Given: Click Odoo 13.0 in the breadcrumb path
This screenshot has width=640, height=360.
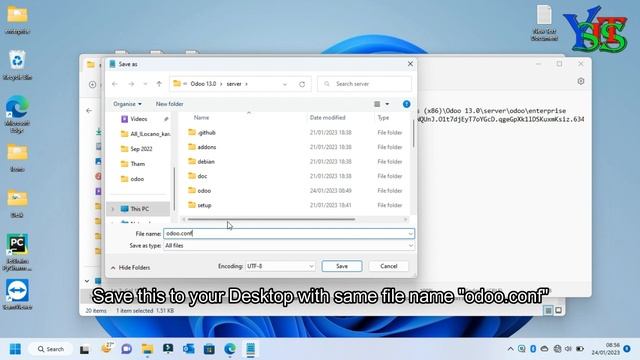Looking at the screenshot, I should 203,84.
